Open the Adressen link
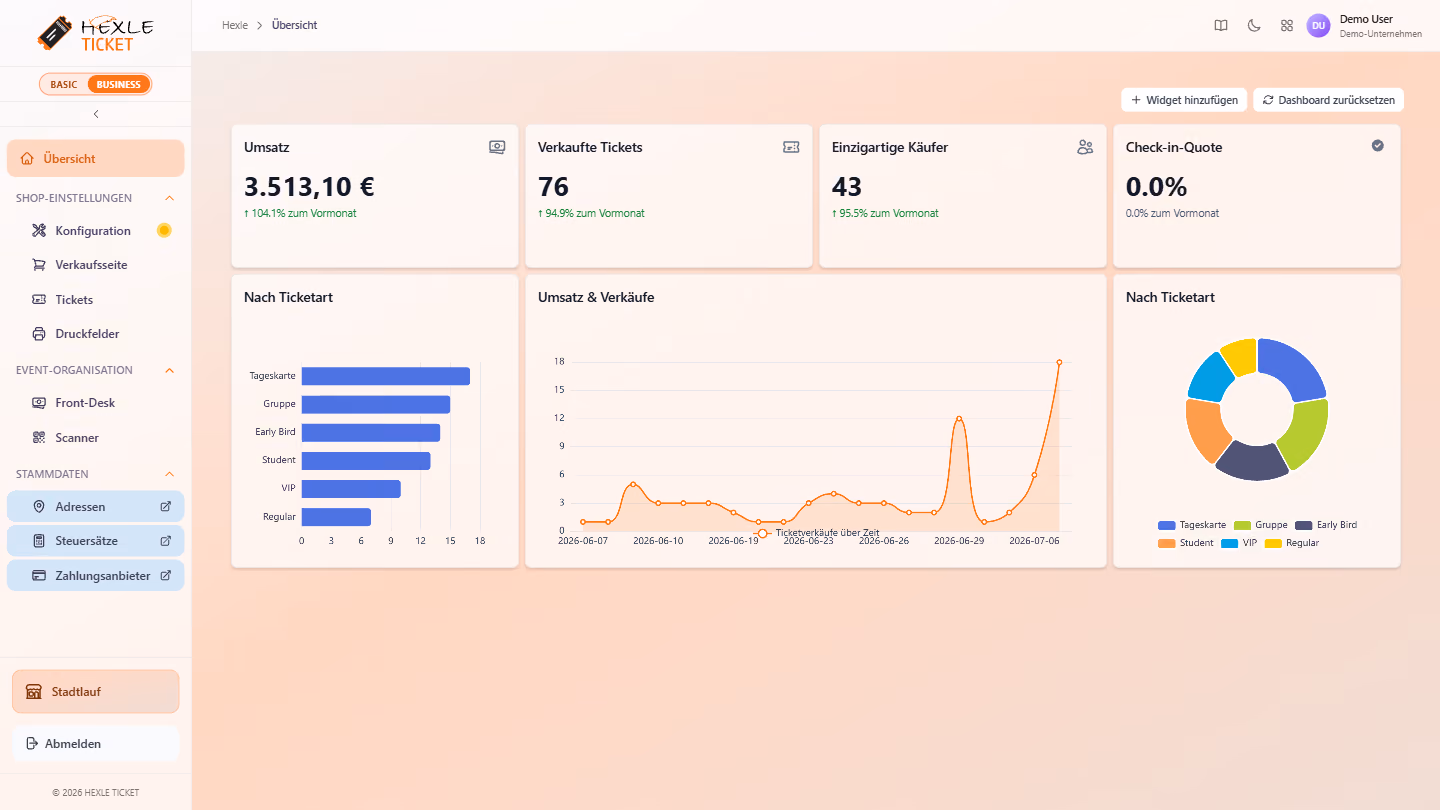 pos(96,506)
